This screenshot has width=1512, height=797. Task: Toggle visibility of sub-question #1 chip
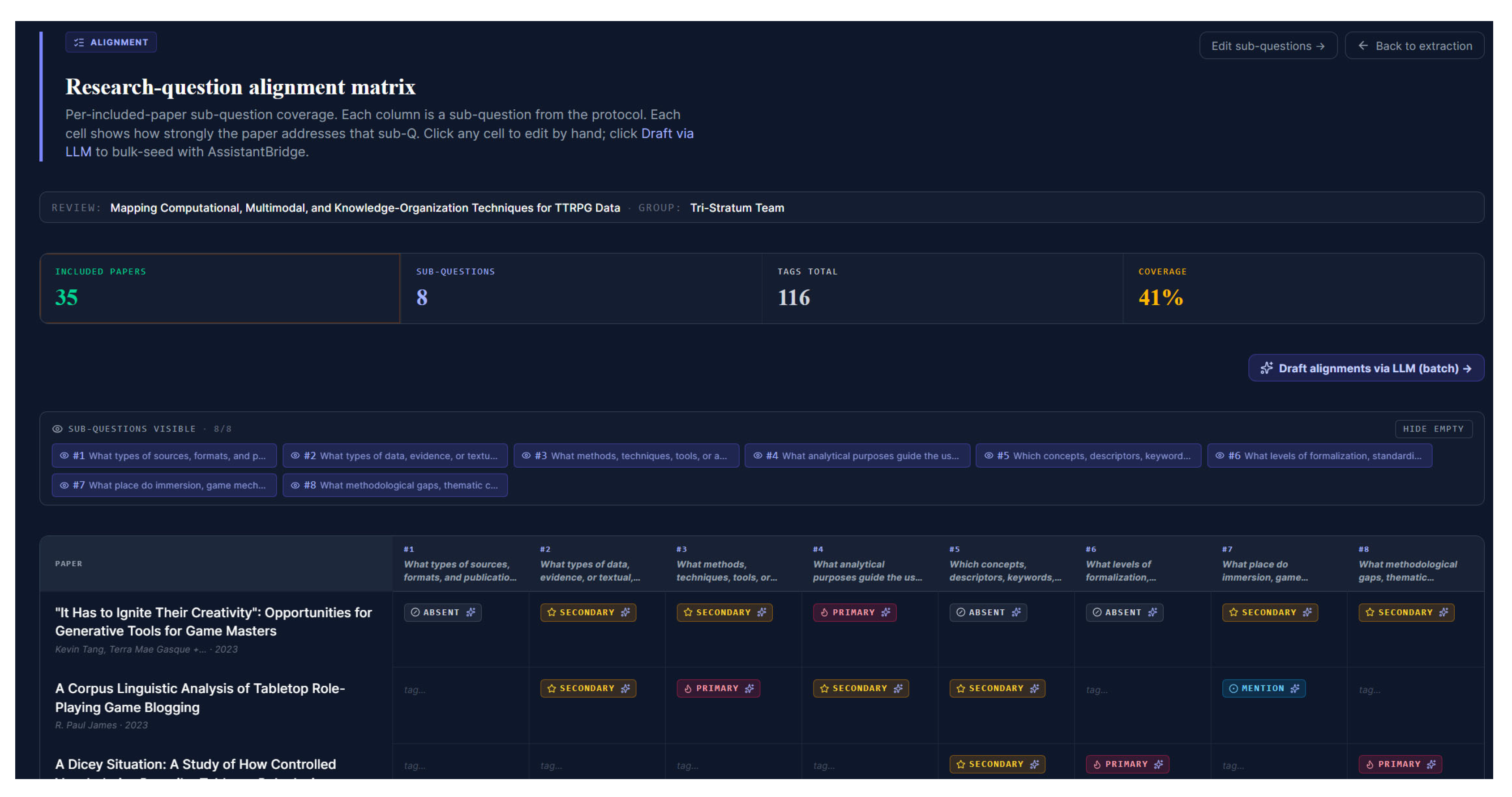pyautogui.click(x=164, y=456)
